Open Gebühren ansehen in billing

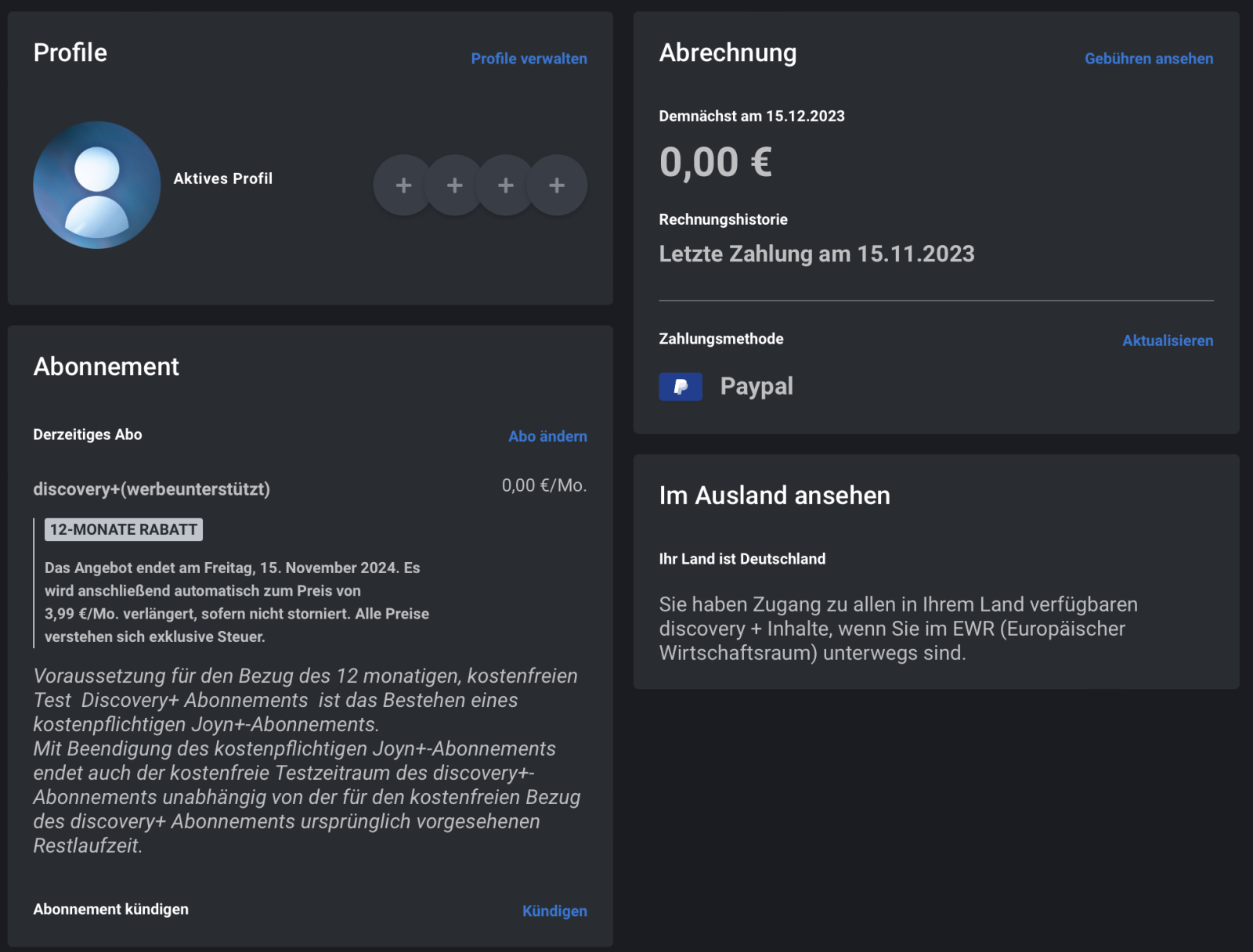click(1148, 59)
